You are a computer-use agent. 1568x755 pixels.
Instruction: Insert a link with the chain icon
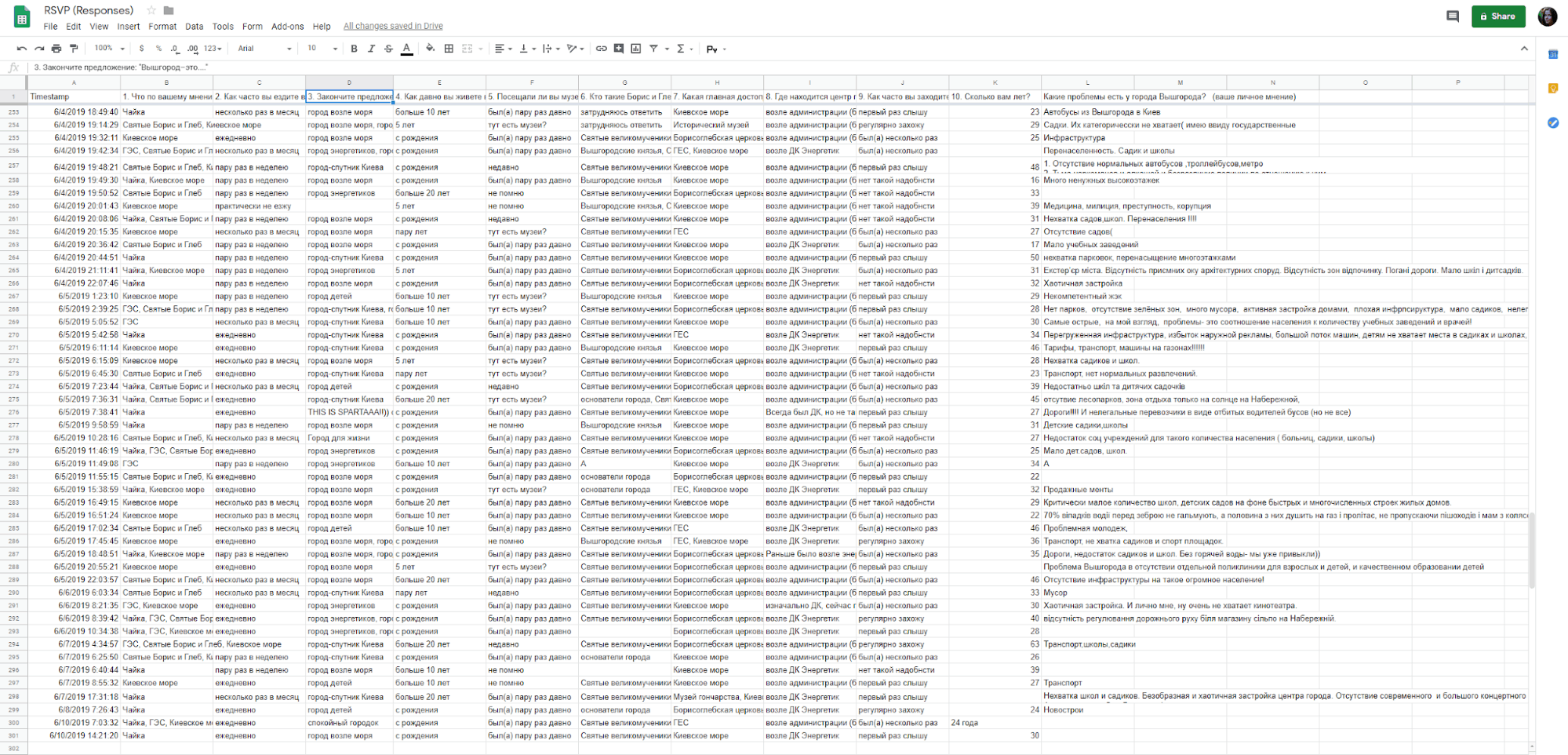tap(601, 49)
